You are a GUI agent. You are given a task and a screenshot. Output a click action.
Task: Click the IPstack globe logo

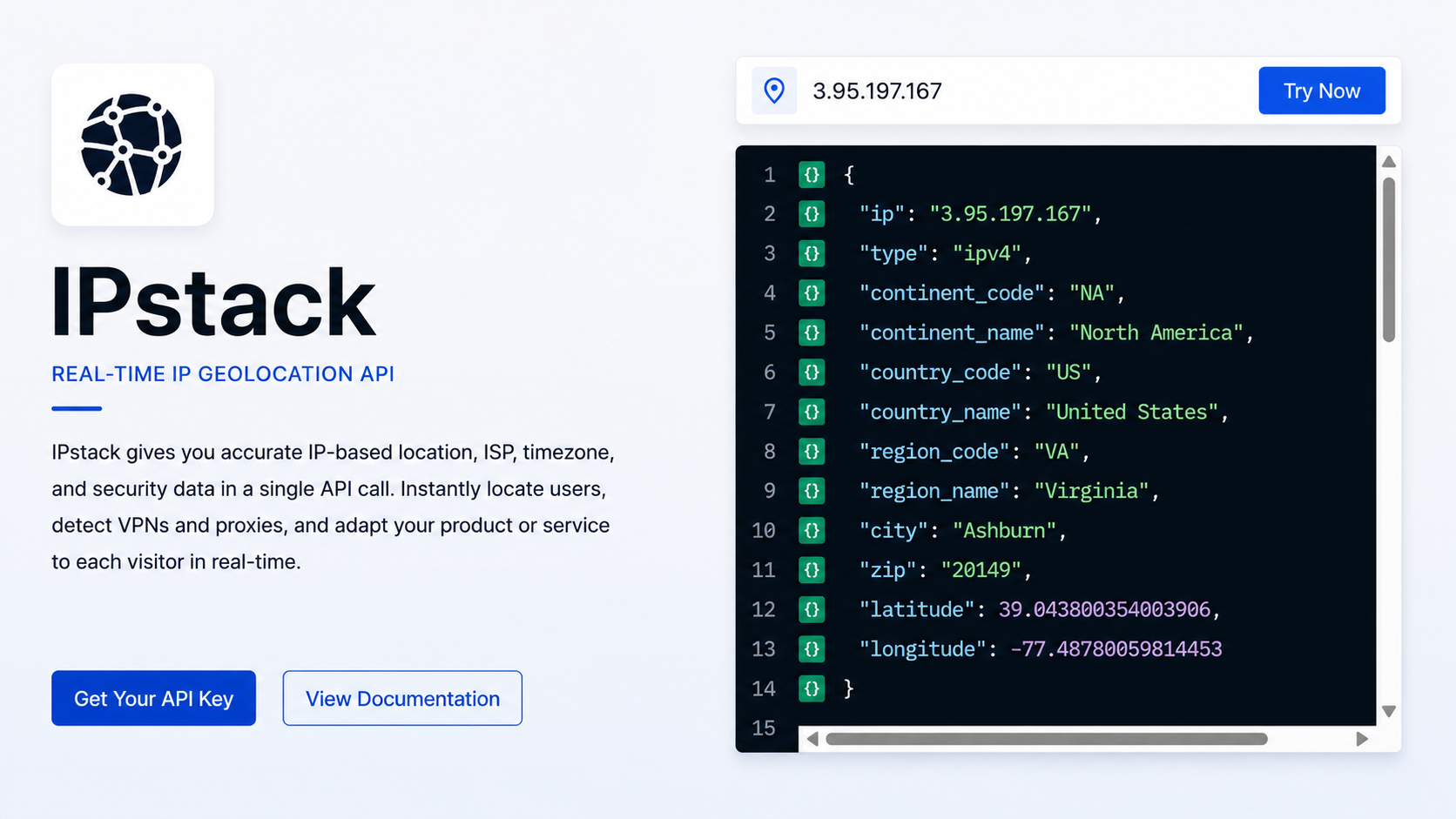[132, 144]
